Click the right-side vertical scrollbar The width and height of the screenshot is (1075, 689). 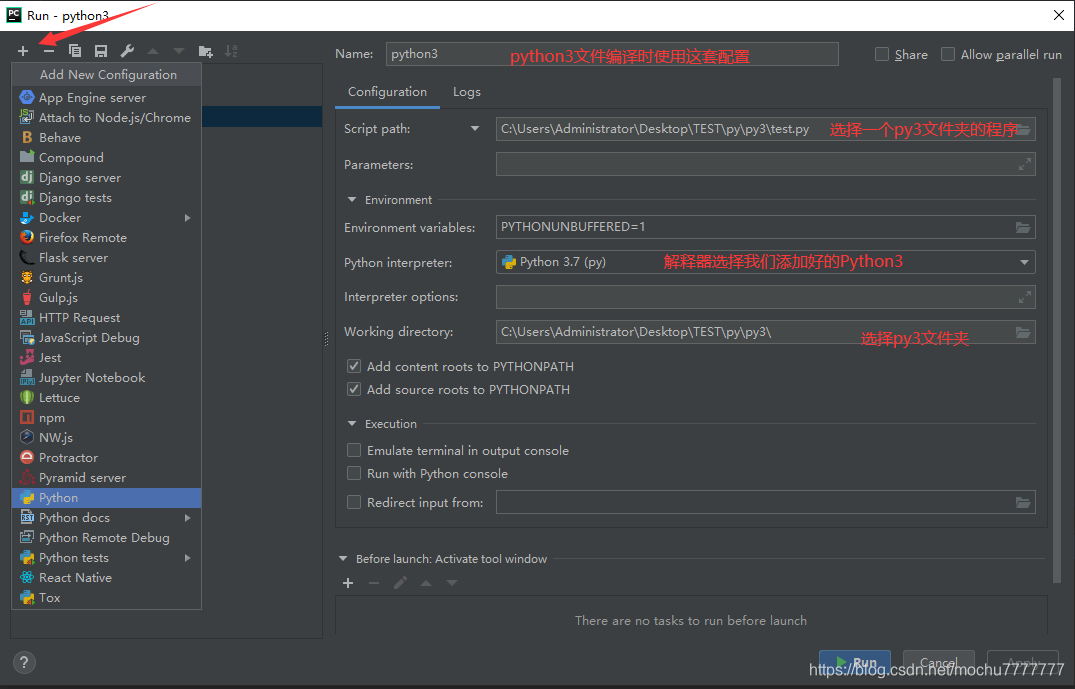pos(1056,329)
